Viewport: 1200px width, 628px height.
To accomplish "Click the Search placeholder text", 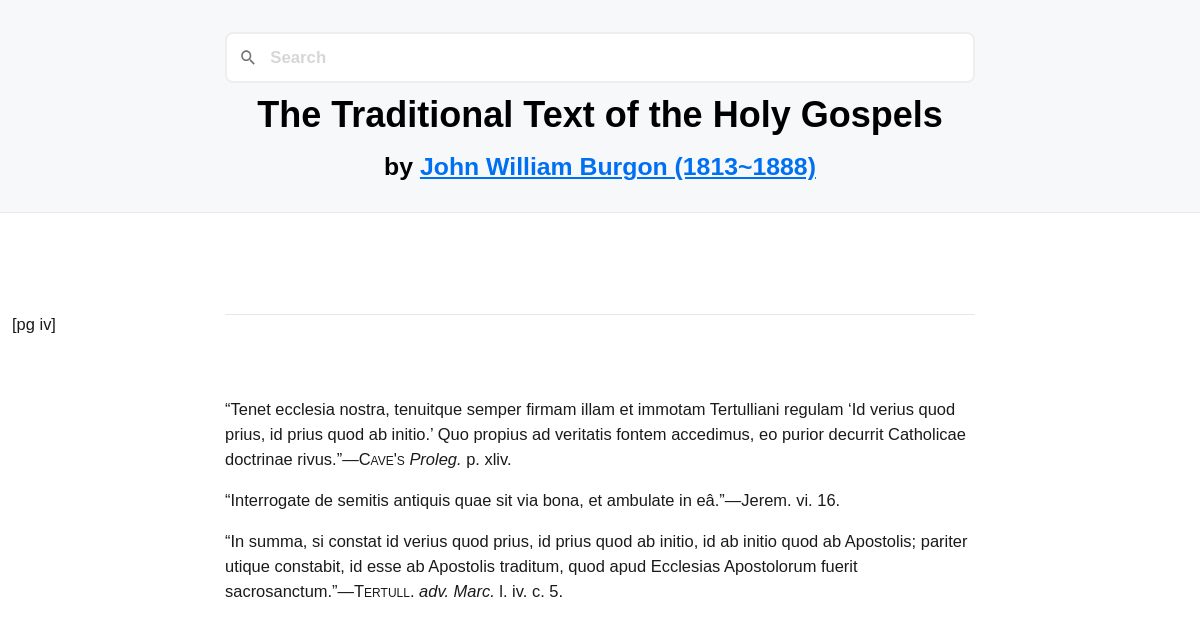I will (x=298, y=57).
